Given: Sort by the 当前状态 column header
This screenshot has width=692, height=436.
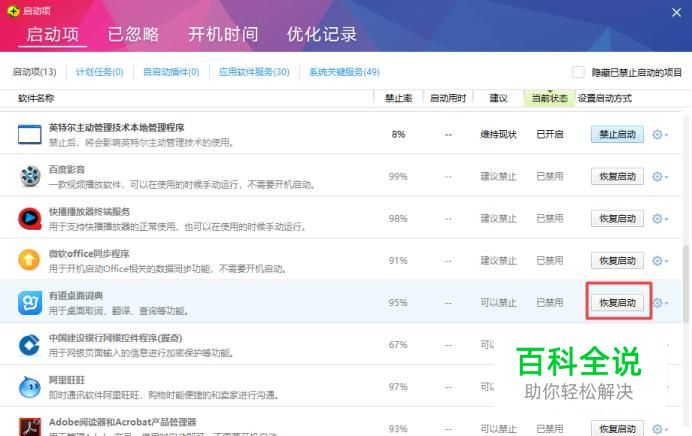Looking at the screenshot, I should (x=549, y=98).
